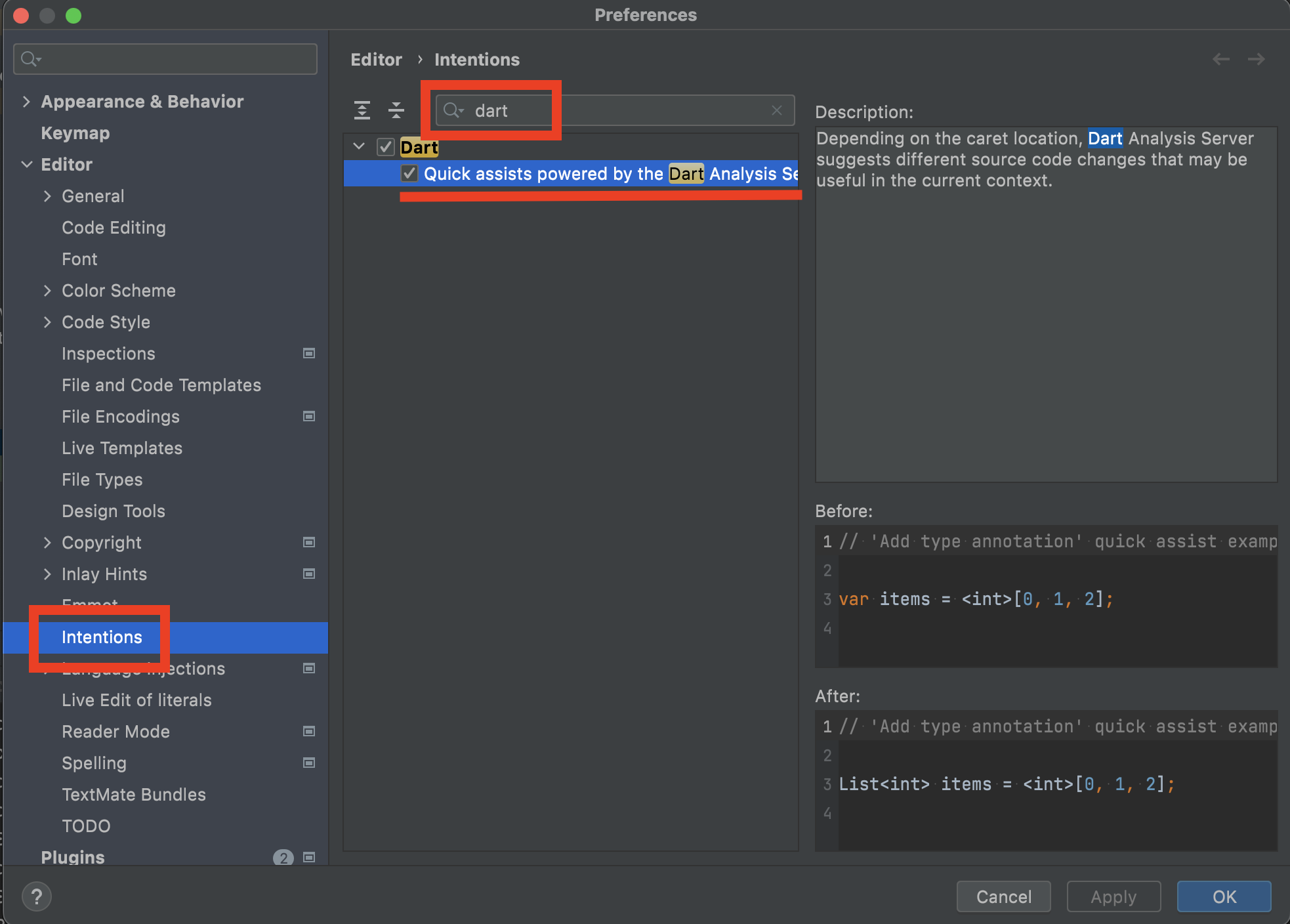The width and height of the screenshot is (1290, 924).
Task: Select Keymap in the settings sidebar
Action: tap(75, 133)
